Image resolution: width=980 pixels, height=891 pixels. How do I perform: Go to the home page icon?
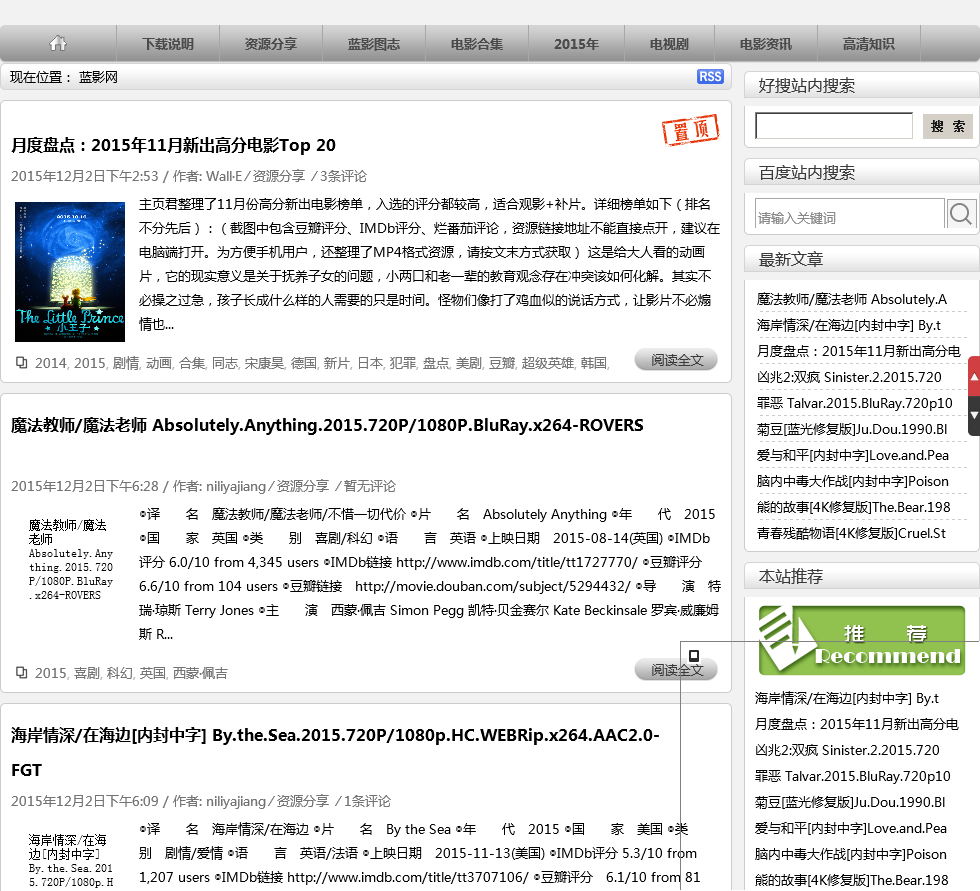coord(58,43)
